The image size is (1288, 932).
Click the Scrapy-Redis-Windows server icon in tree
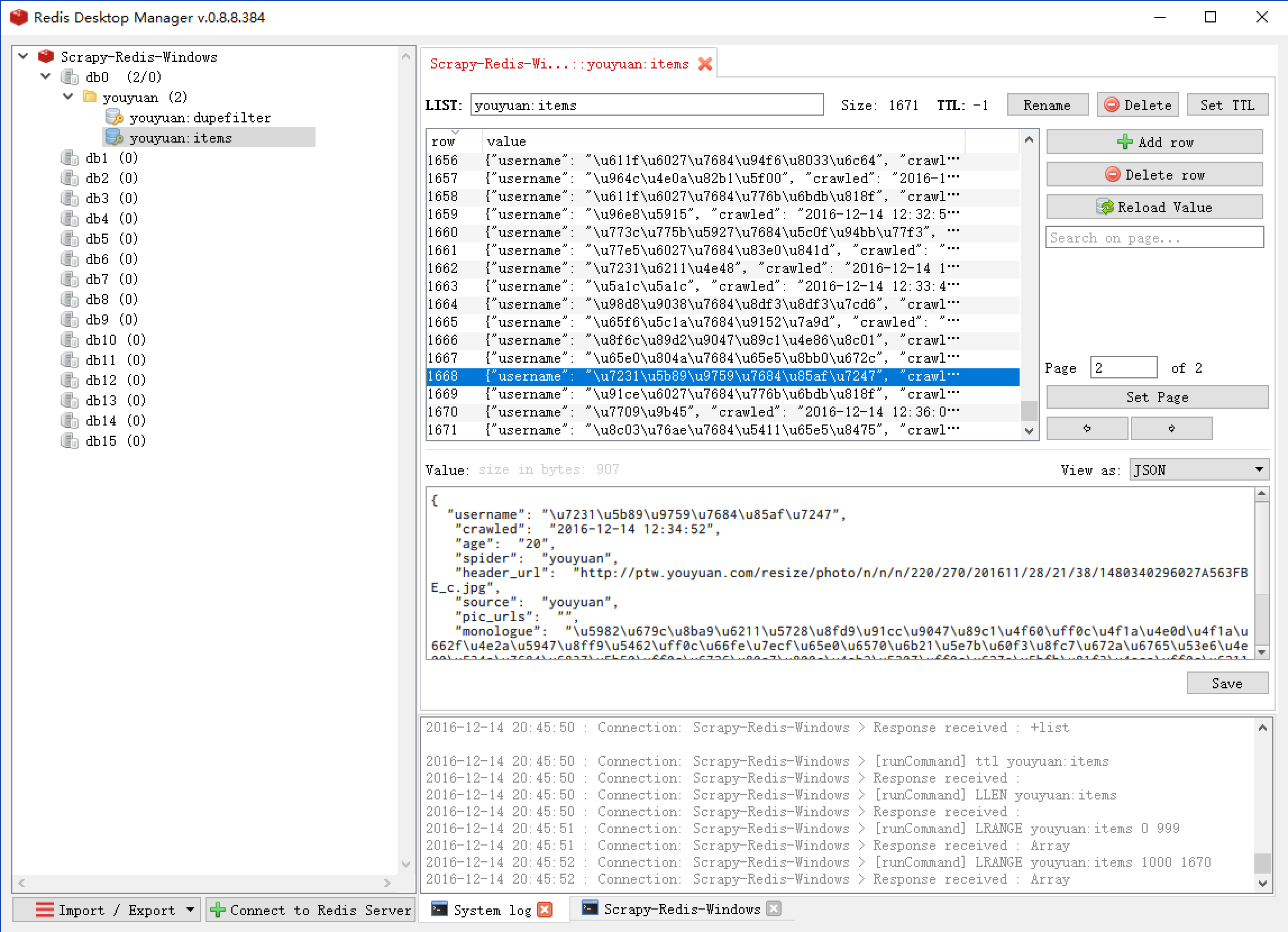pyautogui.click(x=45, y=56)
